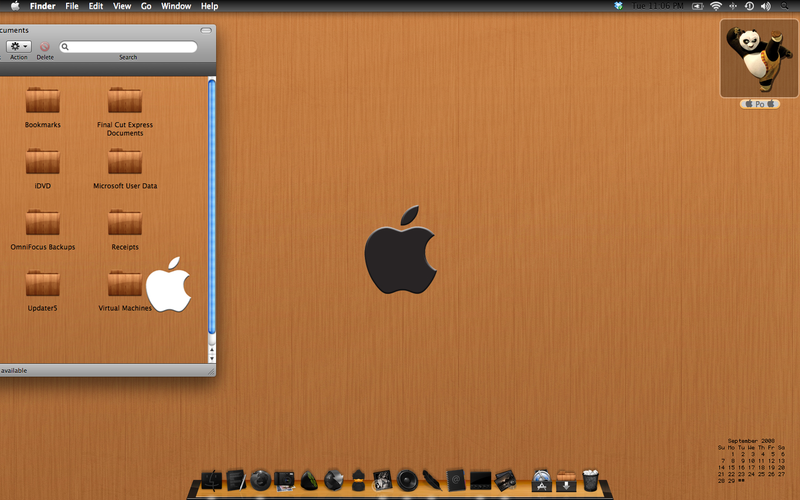This screenshot has height=500, width=800.
Task: Open the dark sphere with arrow dock icon
Action: (x=334, y=481)
